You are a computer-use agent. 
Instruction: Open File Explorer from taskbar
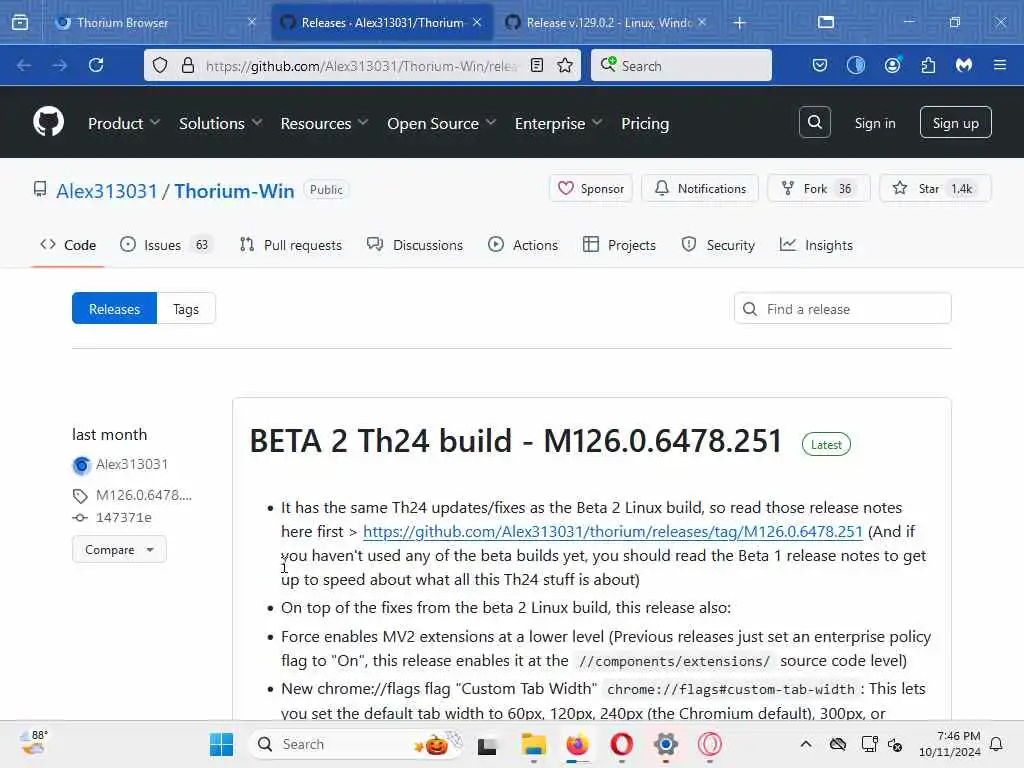534,744
